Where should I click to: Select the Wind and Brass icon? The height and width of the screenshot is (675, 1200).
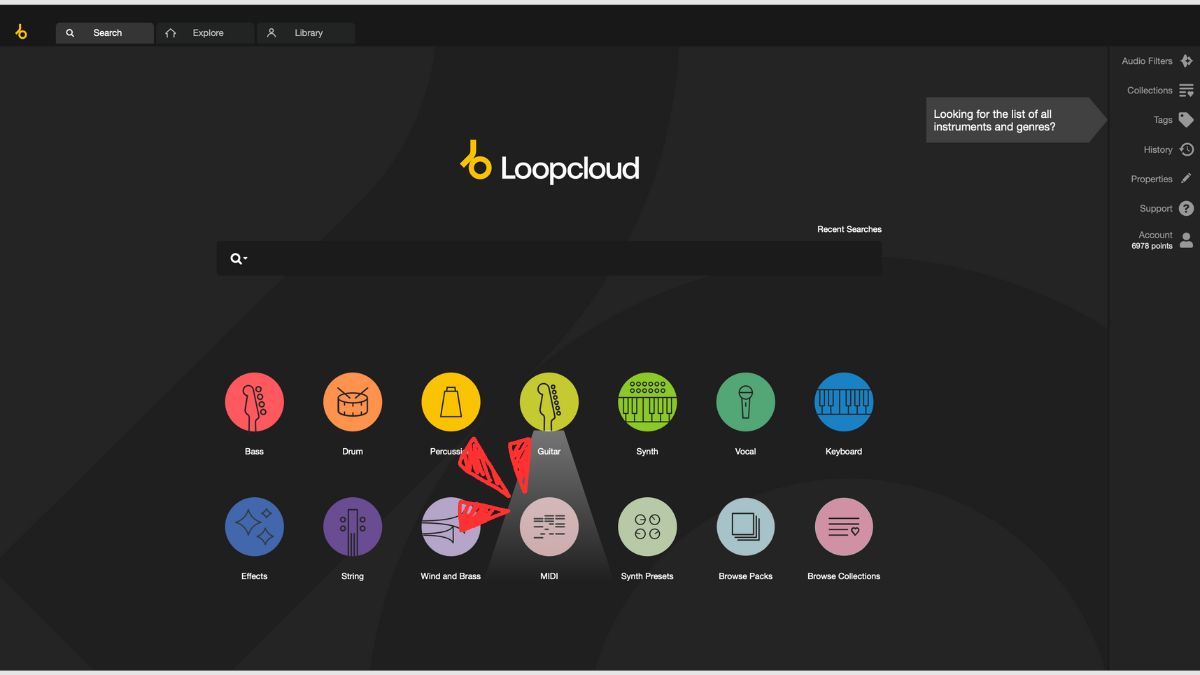click(451, 525)
